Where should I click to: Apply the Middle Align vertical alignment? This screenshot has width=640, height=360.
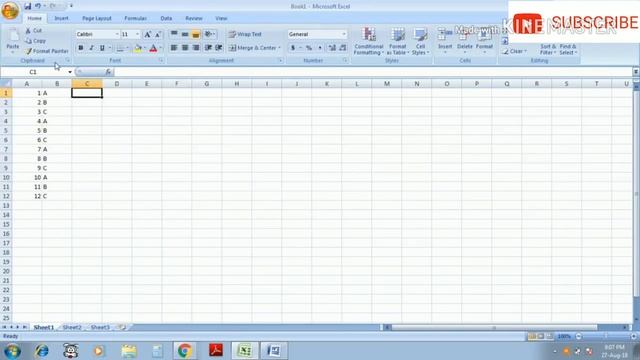185,34
